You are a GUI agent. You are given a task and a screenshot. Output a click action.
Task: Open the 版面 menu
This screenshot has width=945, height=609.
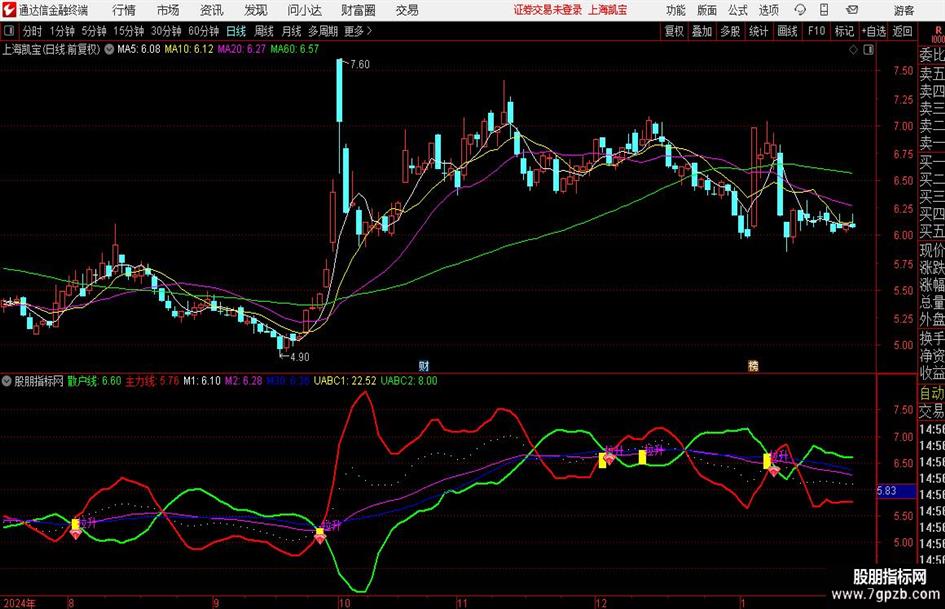point(707,10)
